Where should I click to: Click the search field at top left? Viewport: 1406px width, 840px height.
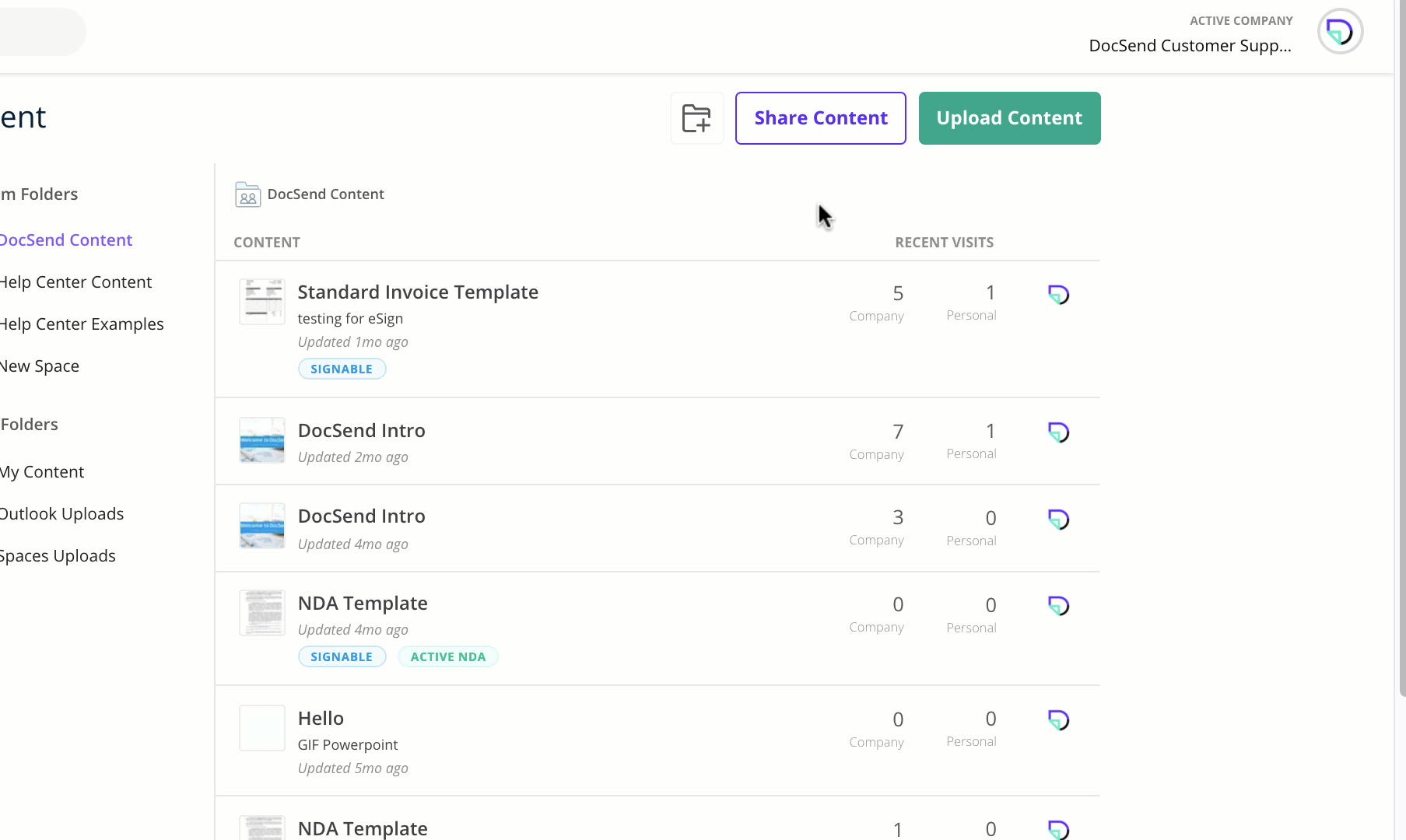[x=43, y=32]
